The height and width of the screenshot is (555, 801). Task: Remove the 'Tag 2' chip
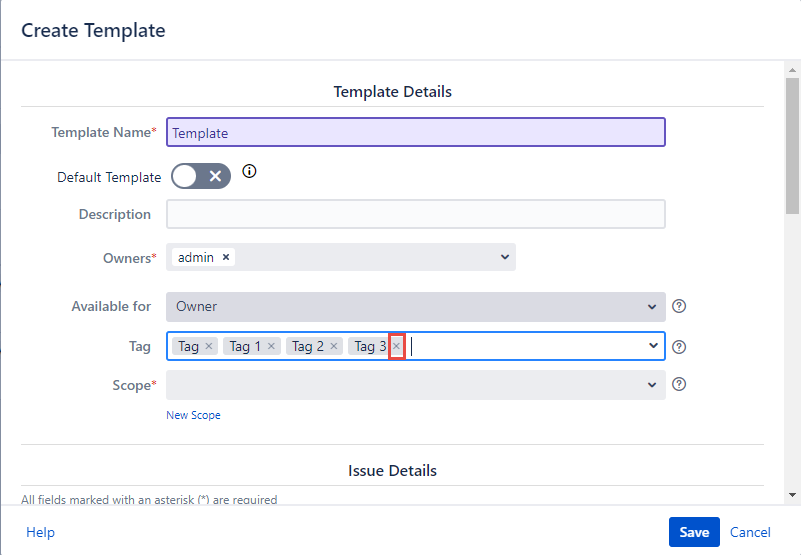point(335,346)
